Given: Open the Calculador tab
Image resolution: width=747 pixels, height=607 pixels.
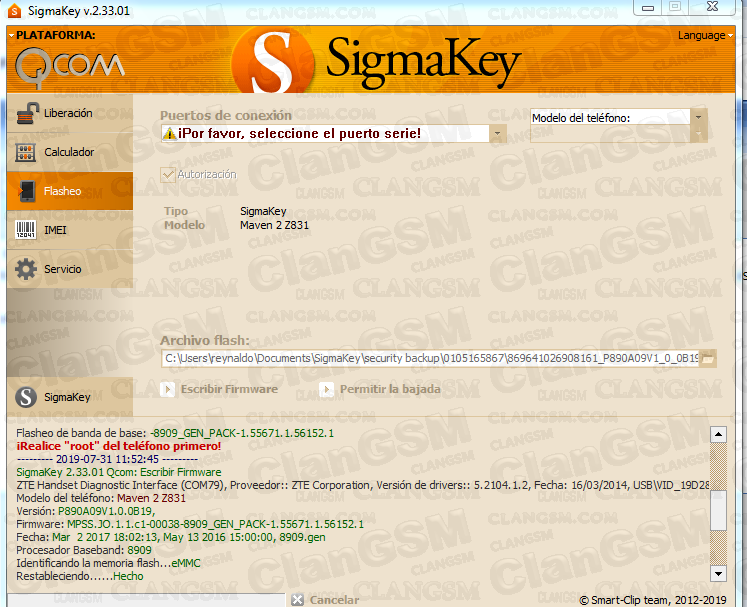Looking at the screenshot, I should tap(70, 152).
